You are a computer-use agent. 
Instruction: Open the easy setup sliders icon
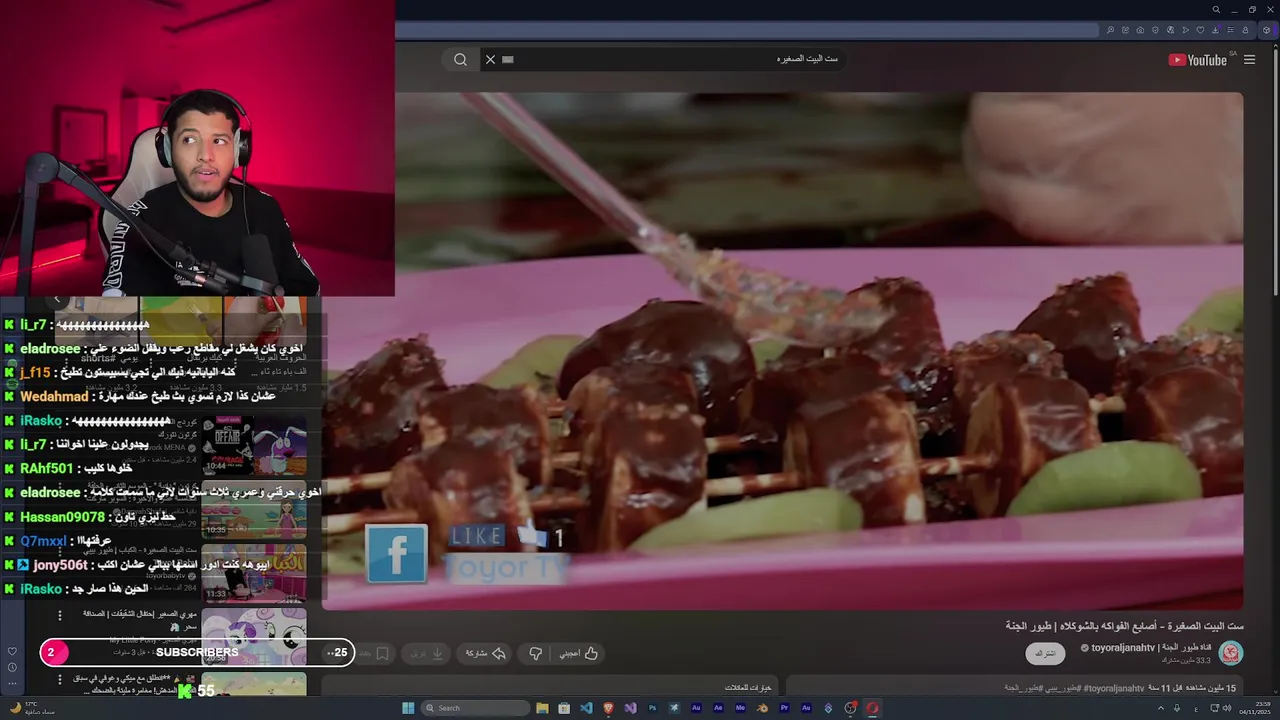1230,30
